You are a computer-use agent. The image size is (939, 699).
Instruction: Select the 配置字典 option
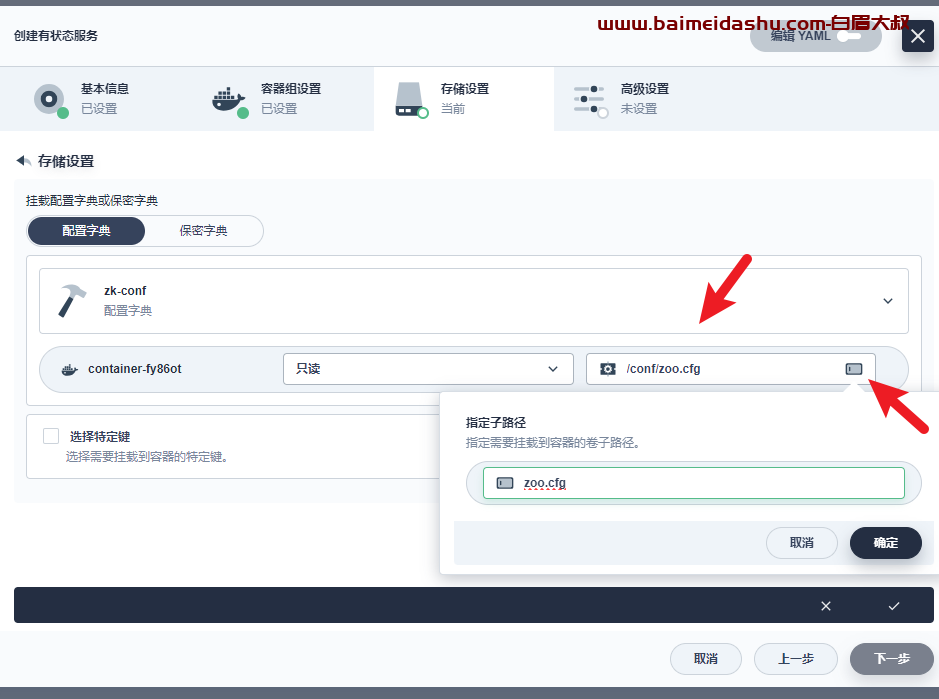point(86,231)
